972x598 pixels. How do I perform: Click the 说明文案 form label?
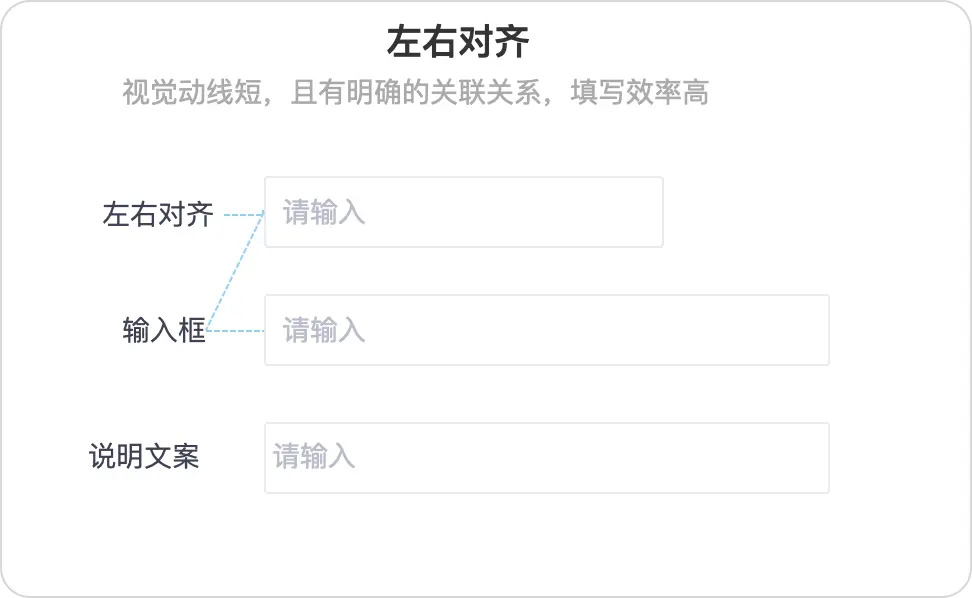tap(144, 456)
